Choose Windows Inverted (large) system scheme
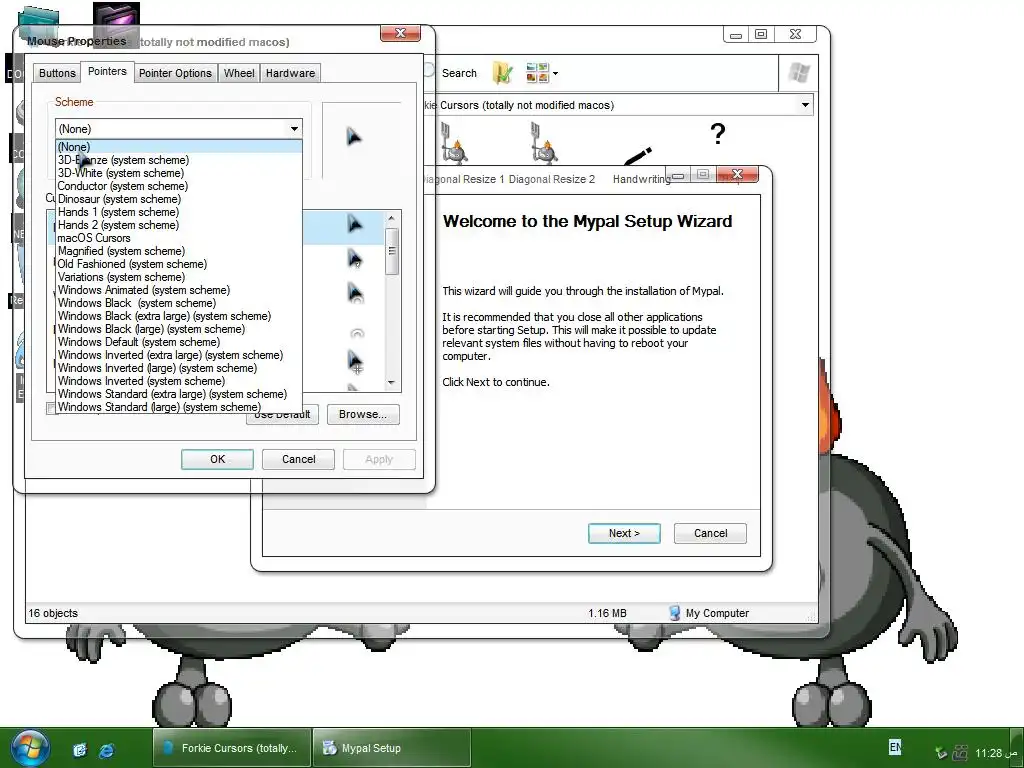Screen dimensions: 1024x768 coord(179,368)
